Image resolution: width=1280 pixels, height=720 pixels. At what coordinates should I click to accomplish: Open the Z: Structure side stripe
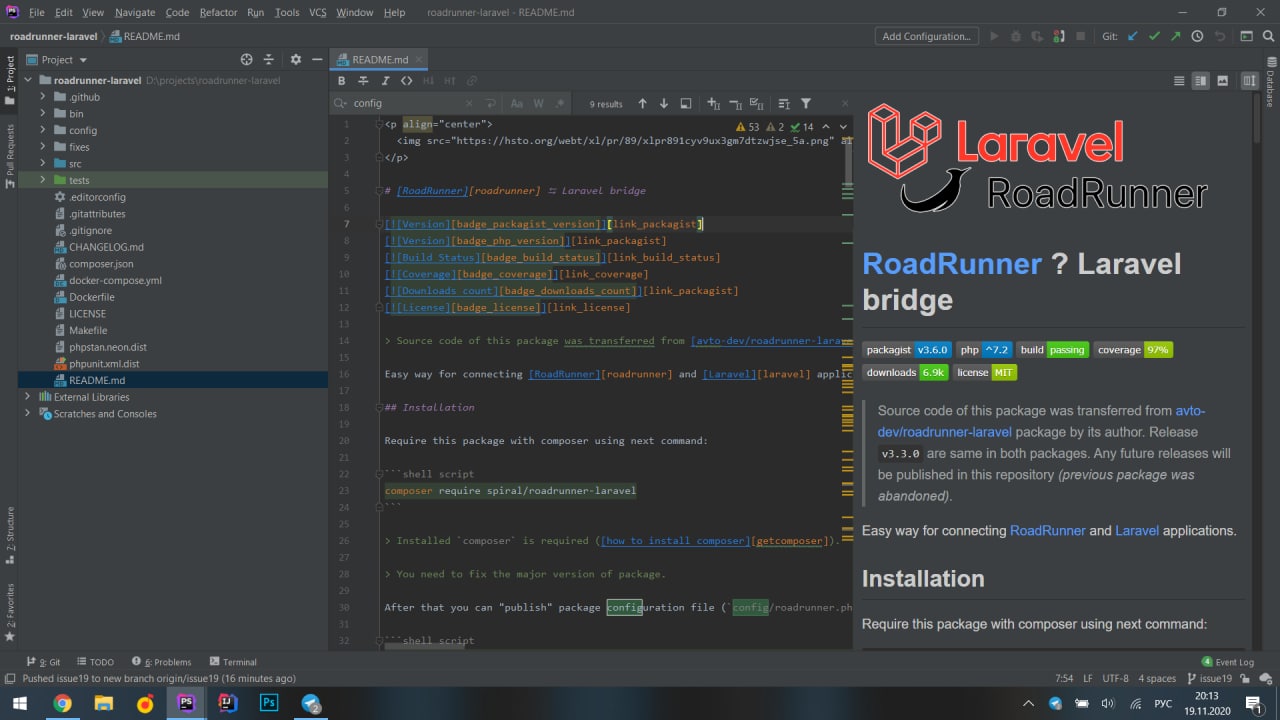(9, 535)
